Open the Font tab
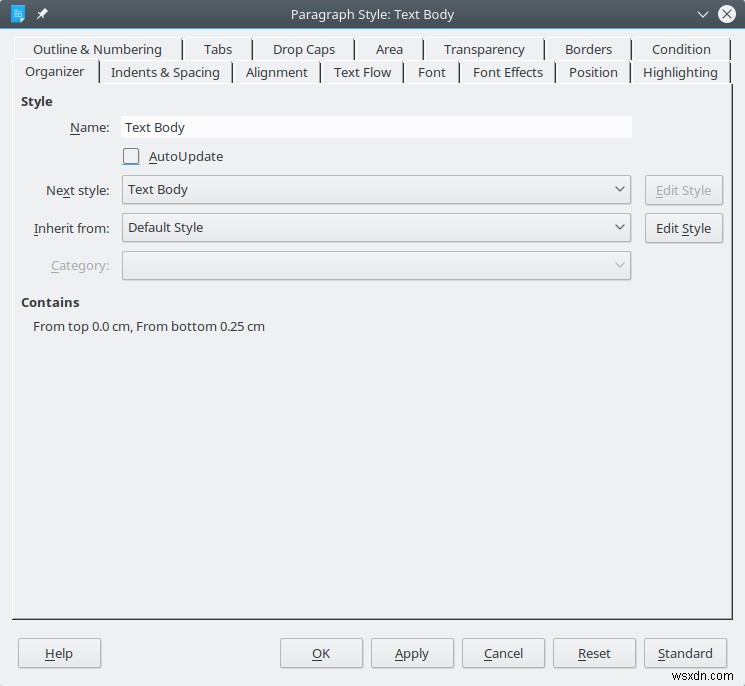This screenshot has height=686, width=745. pos(431,72)
